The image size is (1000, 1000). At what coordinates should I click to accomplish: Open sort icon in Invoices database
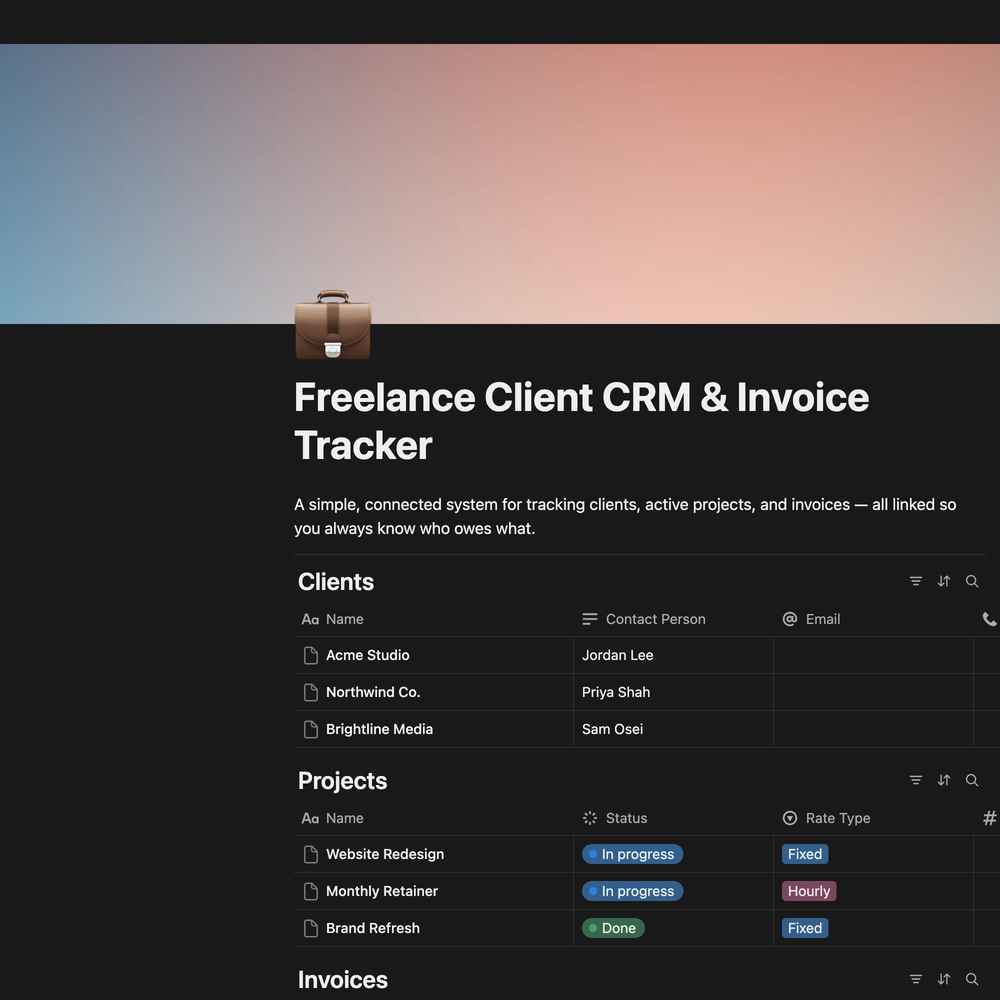[x=944, y=979]
